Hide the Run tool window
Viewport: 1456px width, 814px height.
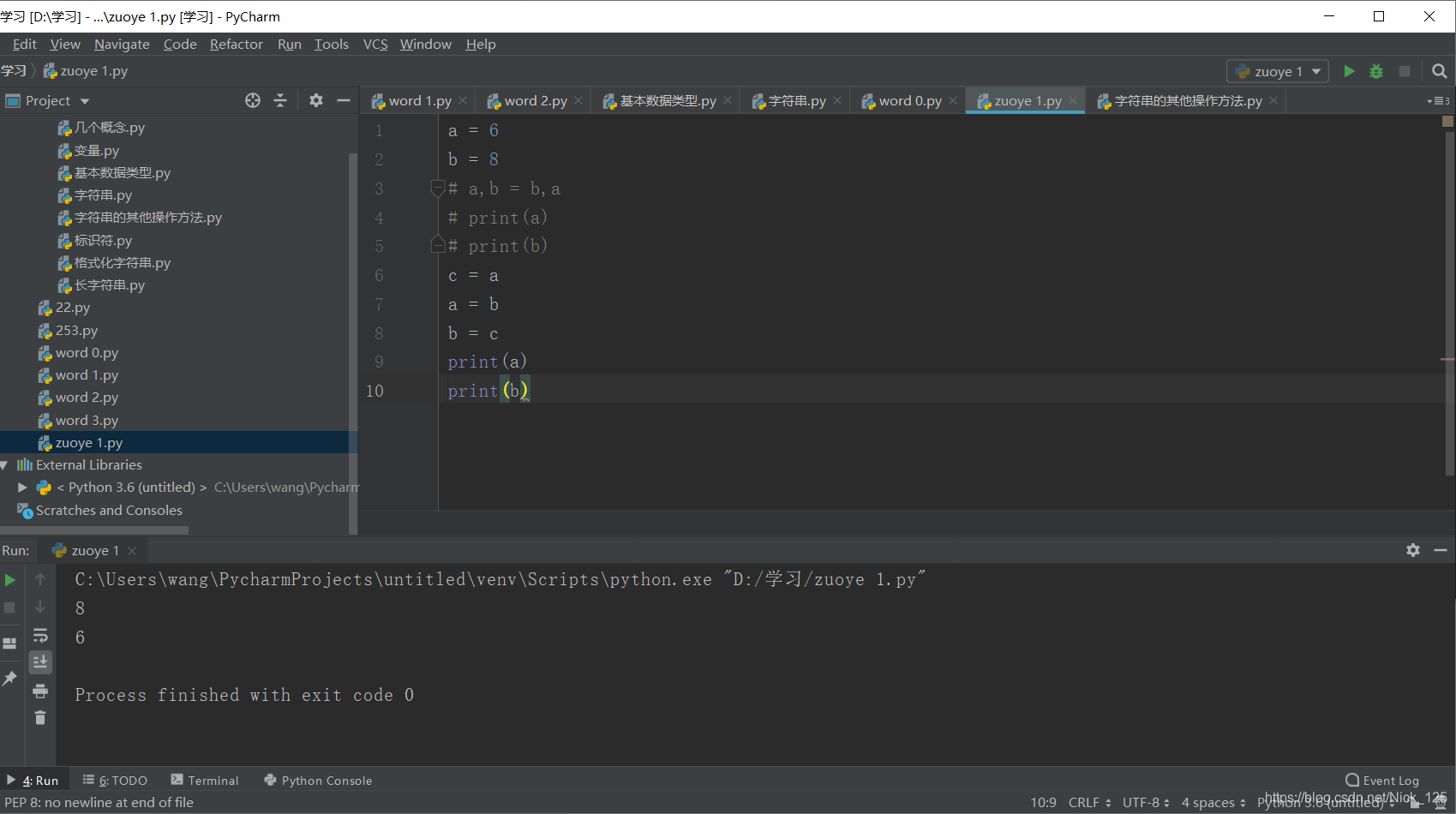point(1441,550)
